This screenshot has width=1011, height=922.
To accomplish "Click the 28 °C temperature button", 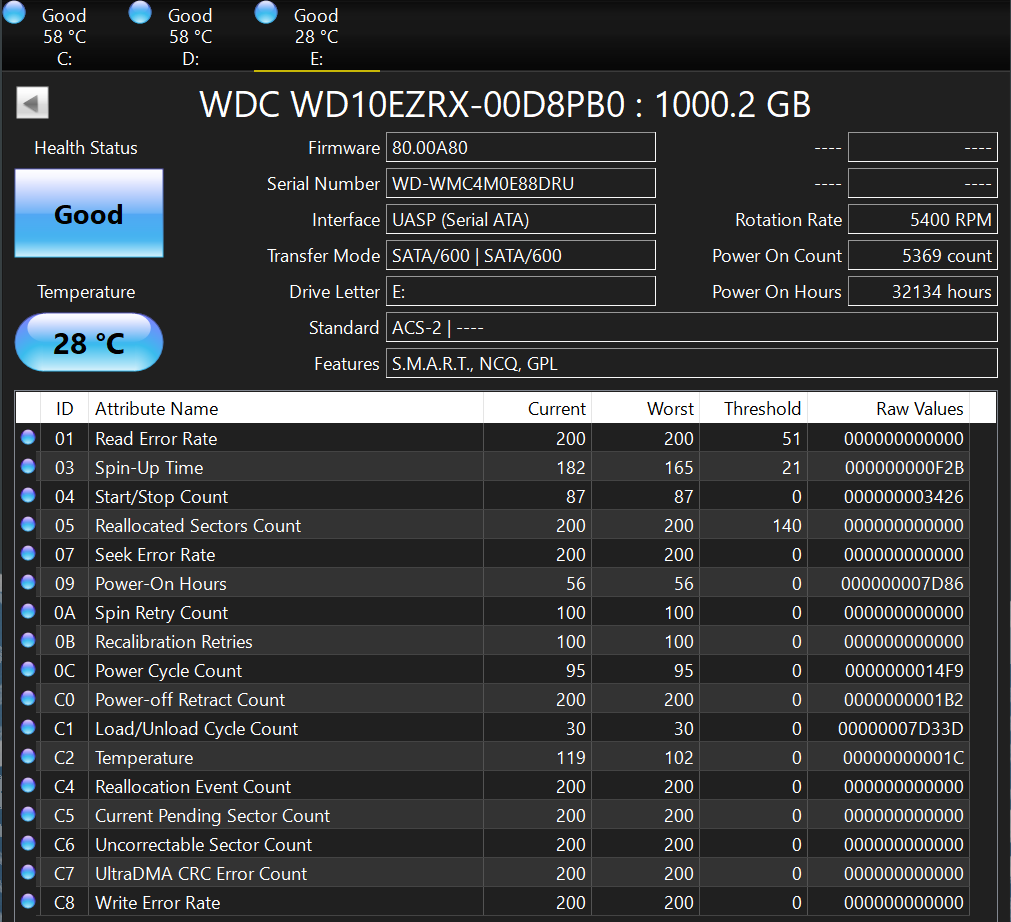I will [x=89, y=342].
